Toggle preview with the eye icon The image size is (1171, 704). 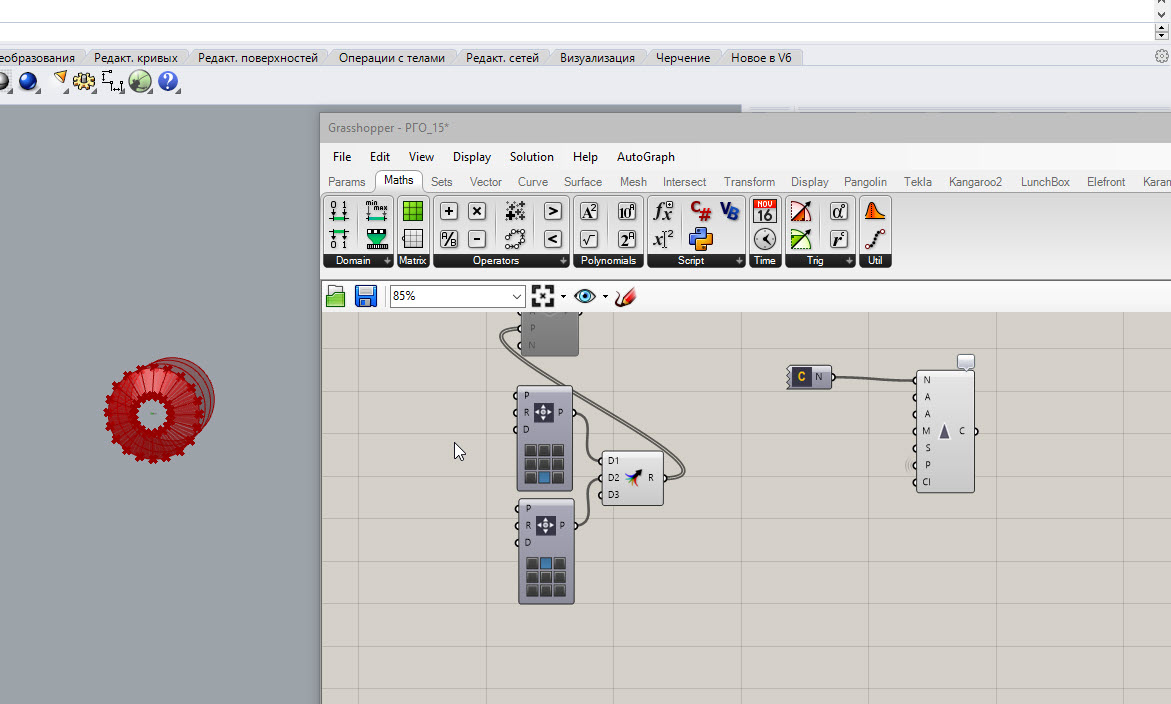coord(585,296)
